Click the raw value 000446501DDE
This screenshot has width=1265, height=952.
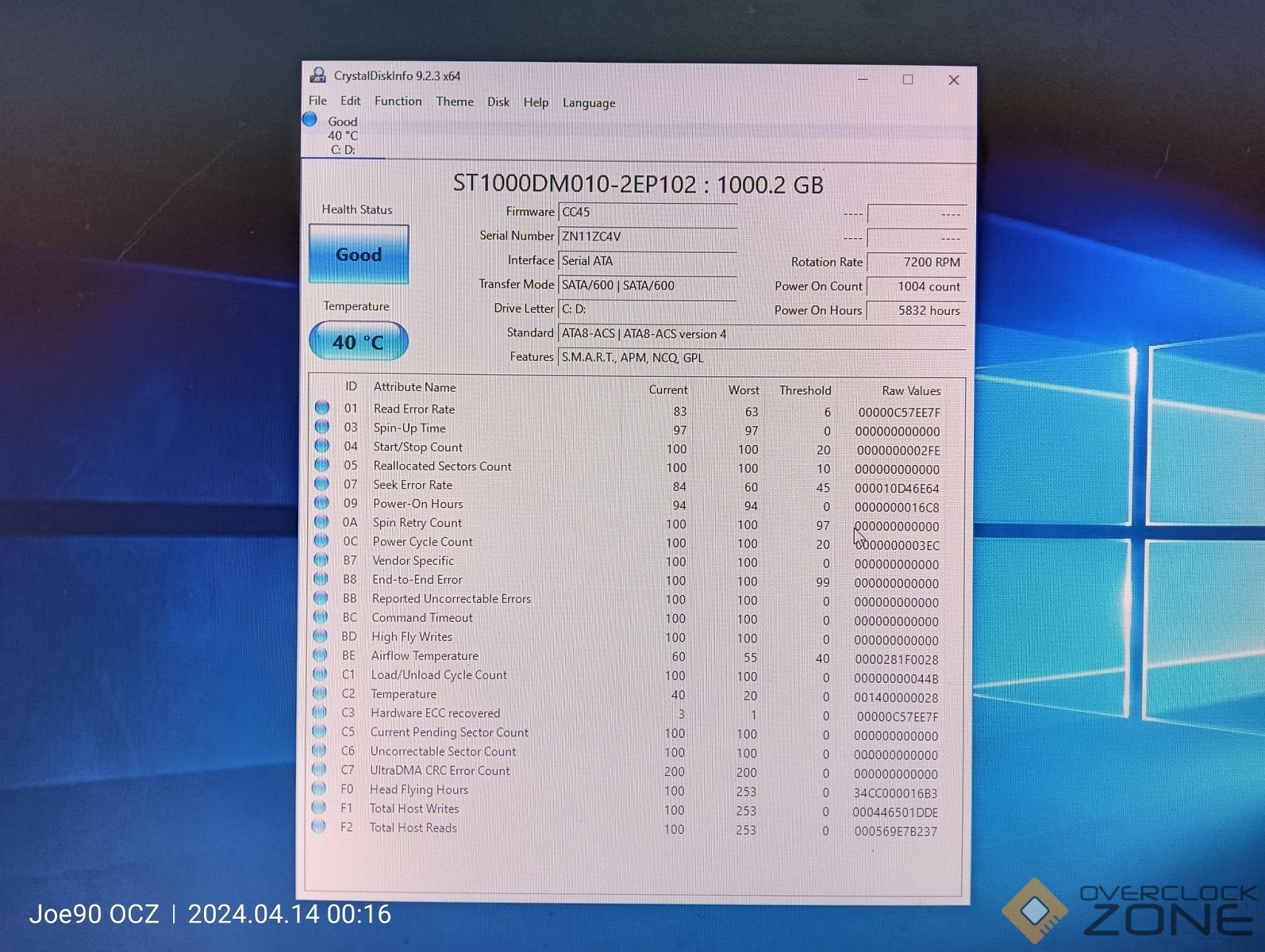(x=895, y=812)
